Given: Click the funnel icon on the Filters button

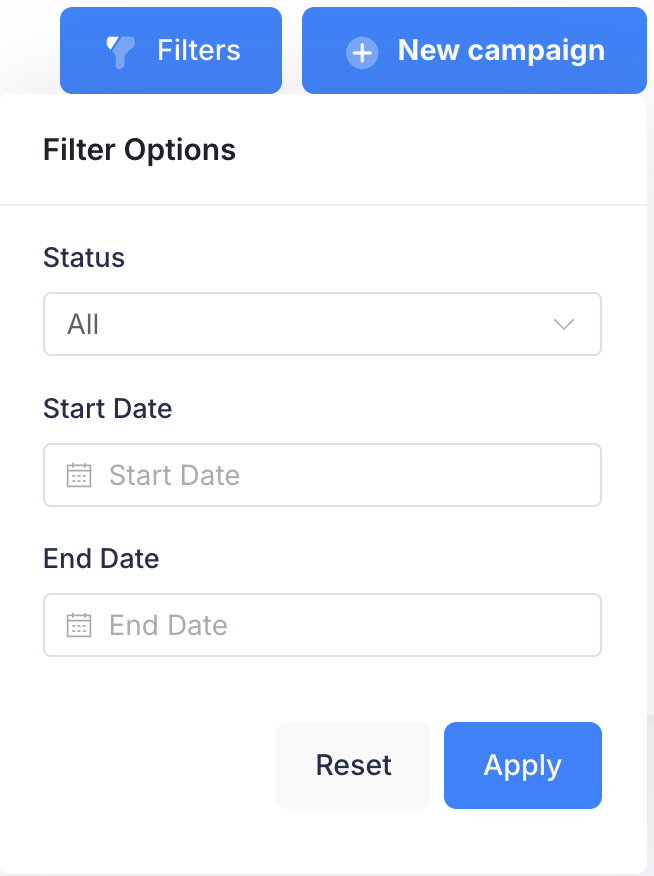Looking at the screenshot, I should 118,50.
